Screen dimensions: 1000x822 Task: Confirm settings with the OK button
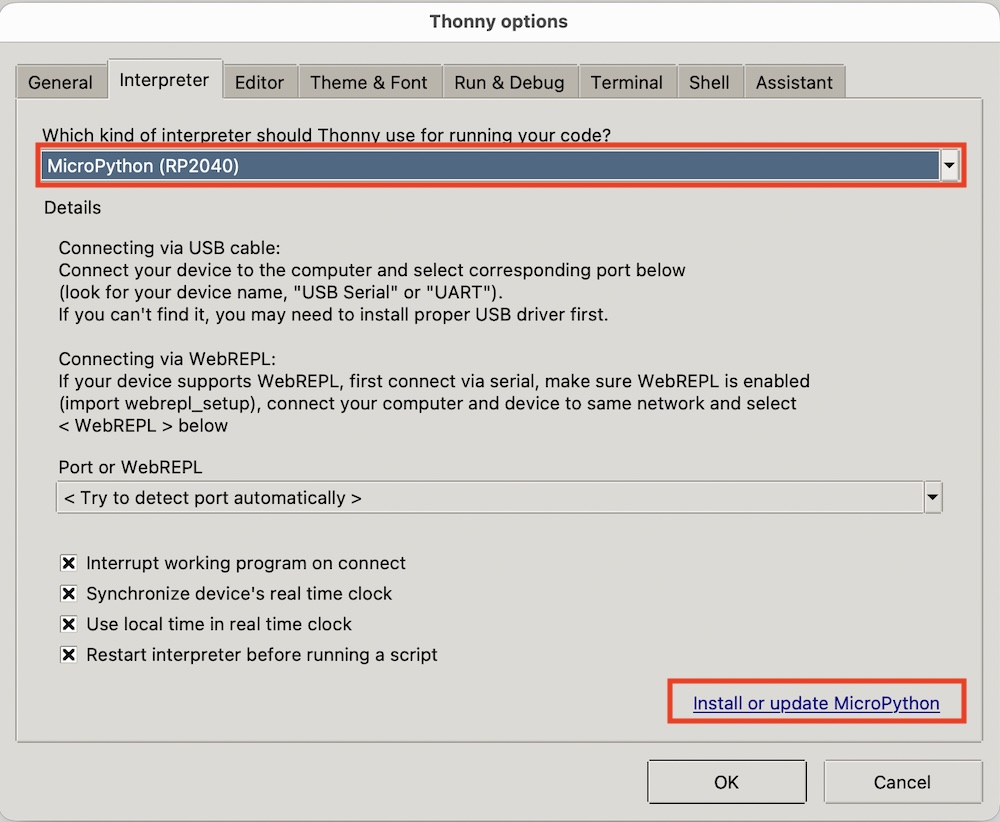(726, 782)
